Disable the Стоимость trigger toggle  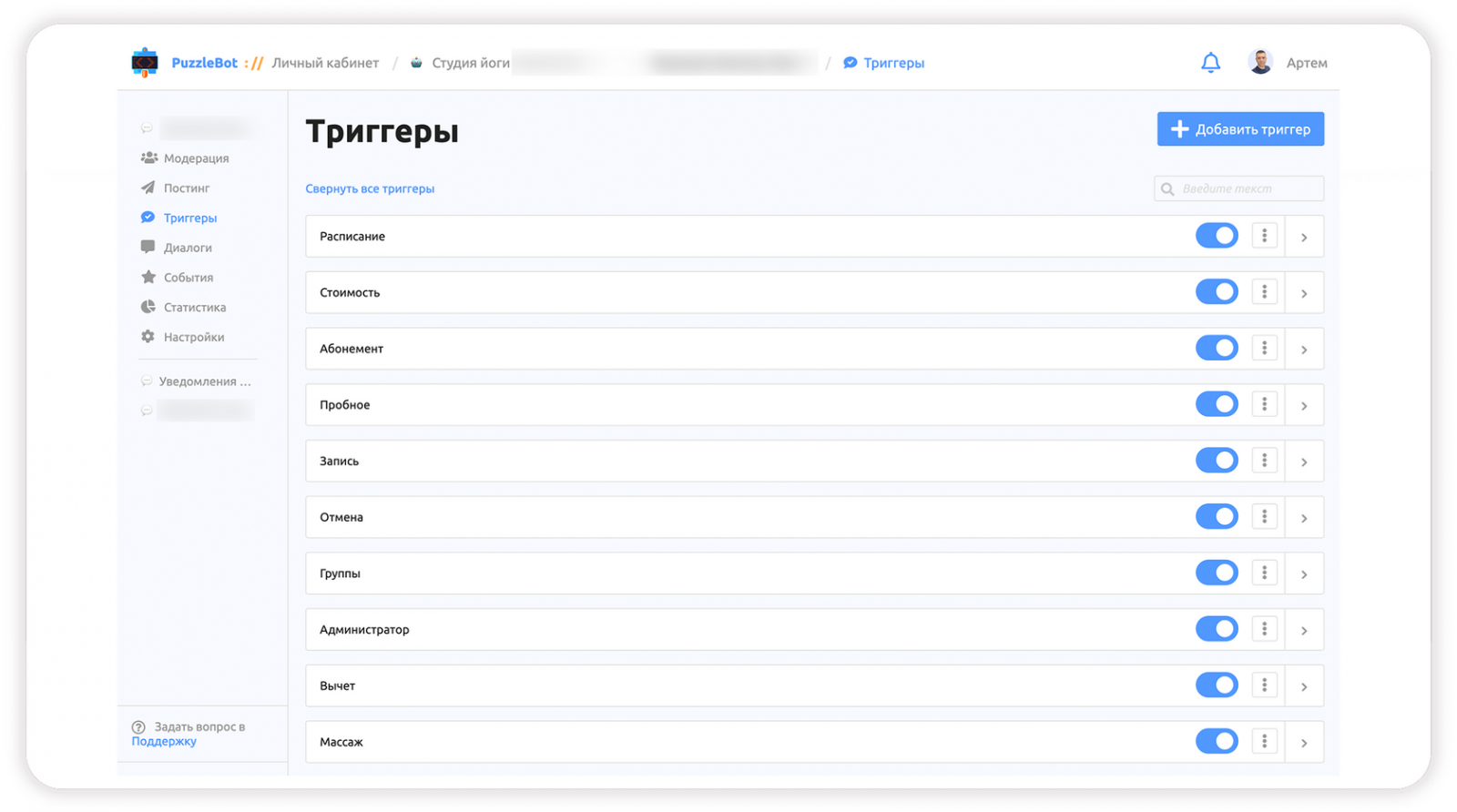(x=1217, y=292)
